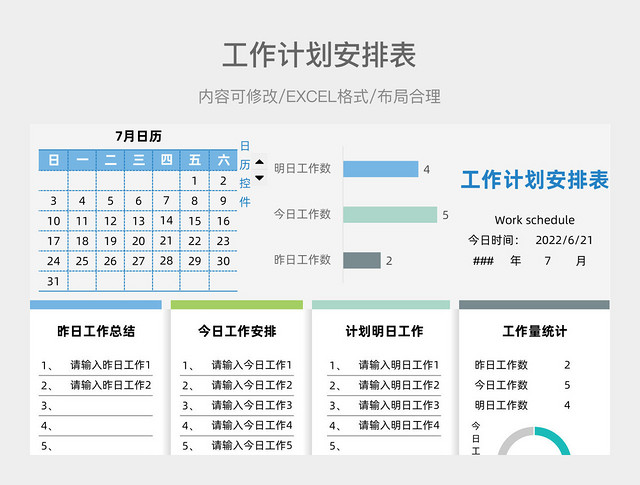Select day 1 in the July calendar
The height and width of the screenshot is (485, 640).
coord(194,180)
